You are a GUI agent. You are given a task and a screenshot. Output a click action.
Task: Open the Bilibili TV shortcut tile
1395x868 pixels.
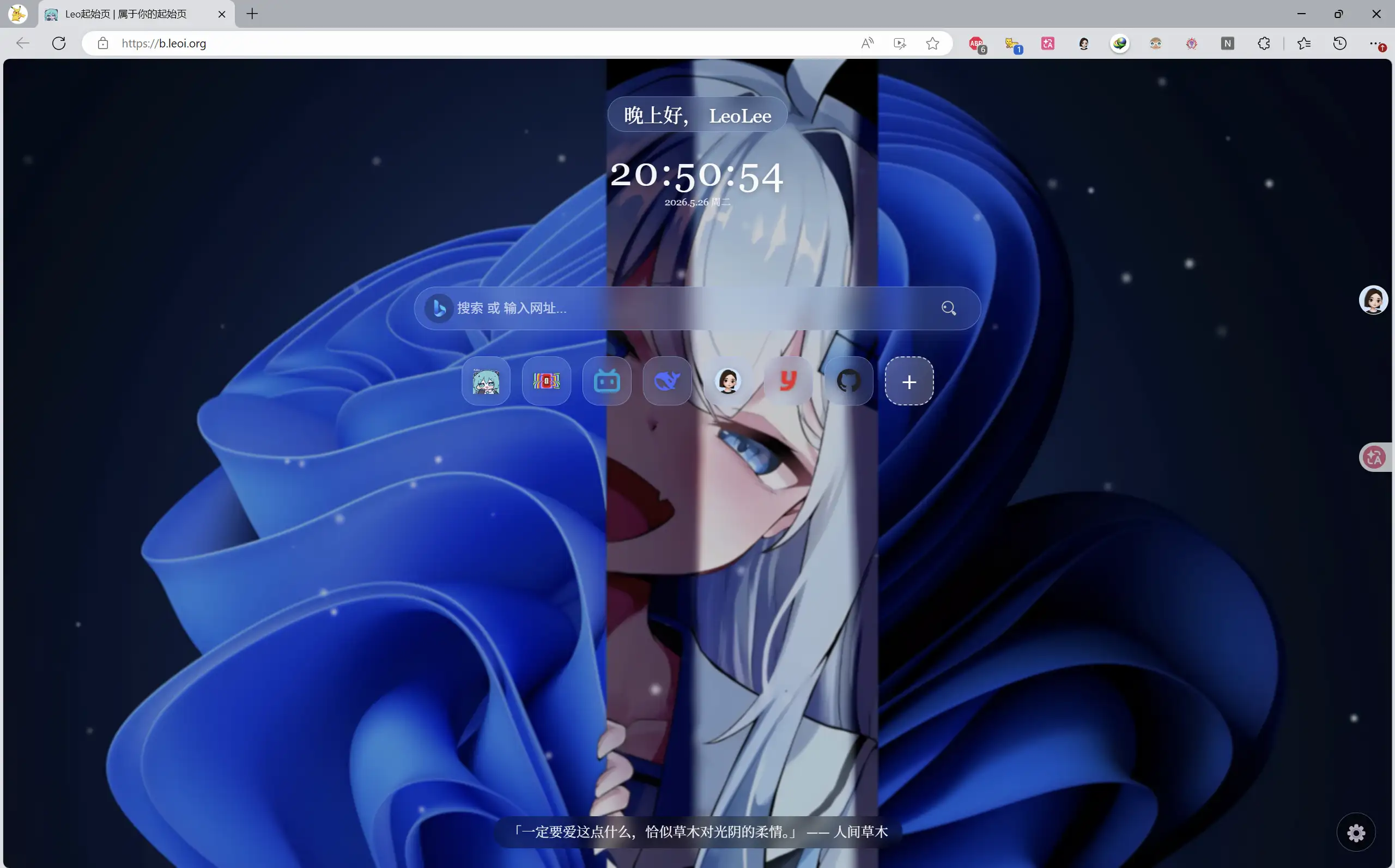[607, 381]
